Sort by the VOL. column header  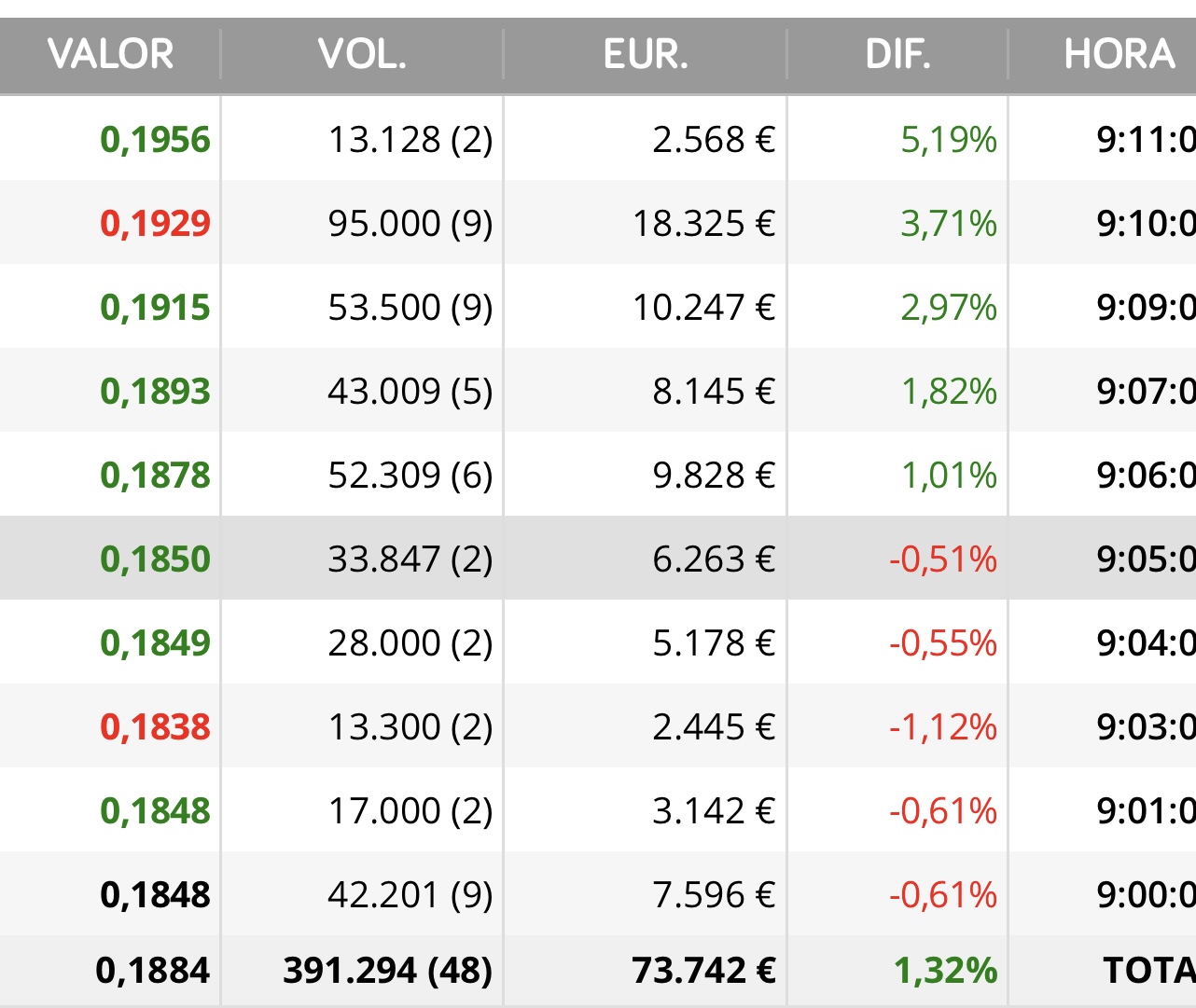[x=362, y=54]
